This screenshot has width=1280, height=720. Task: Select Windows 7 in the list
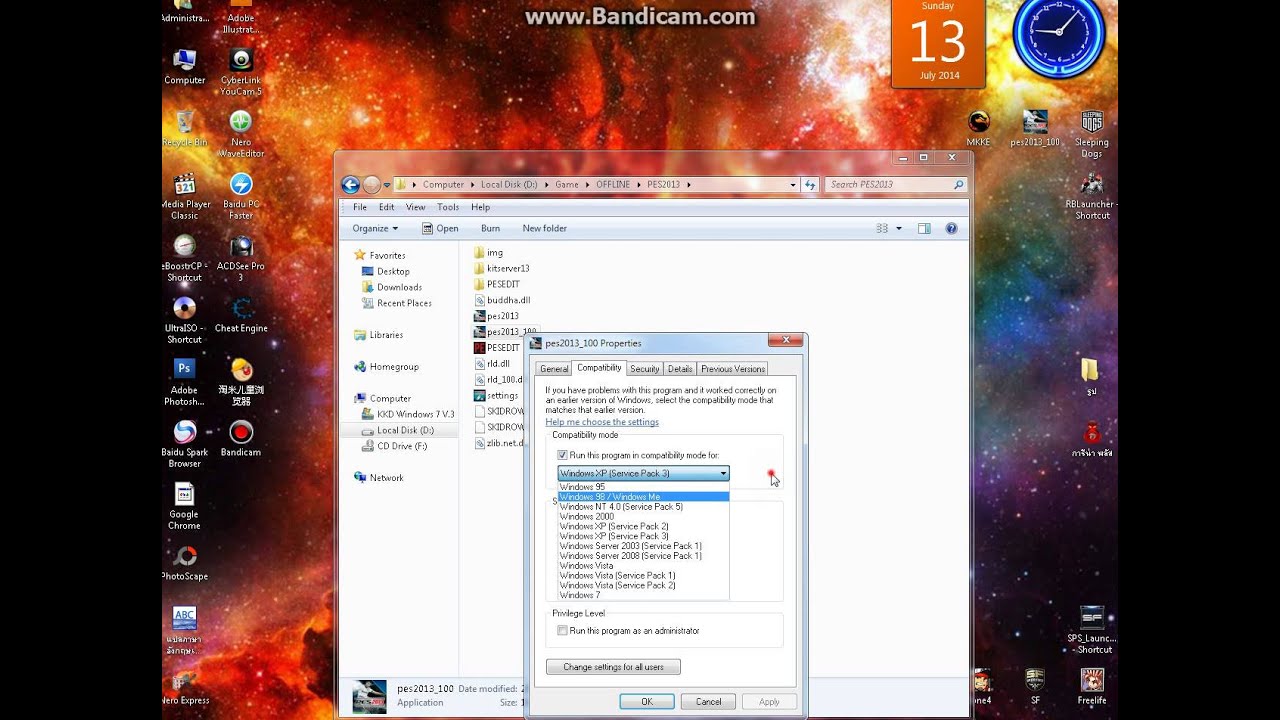coord(644,595)
